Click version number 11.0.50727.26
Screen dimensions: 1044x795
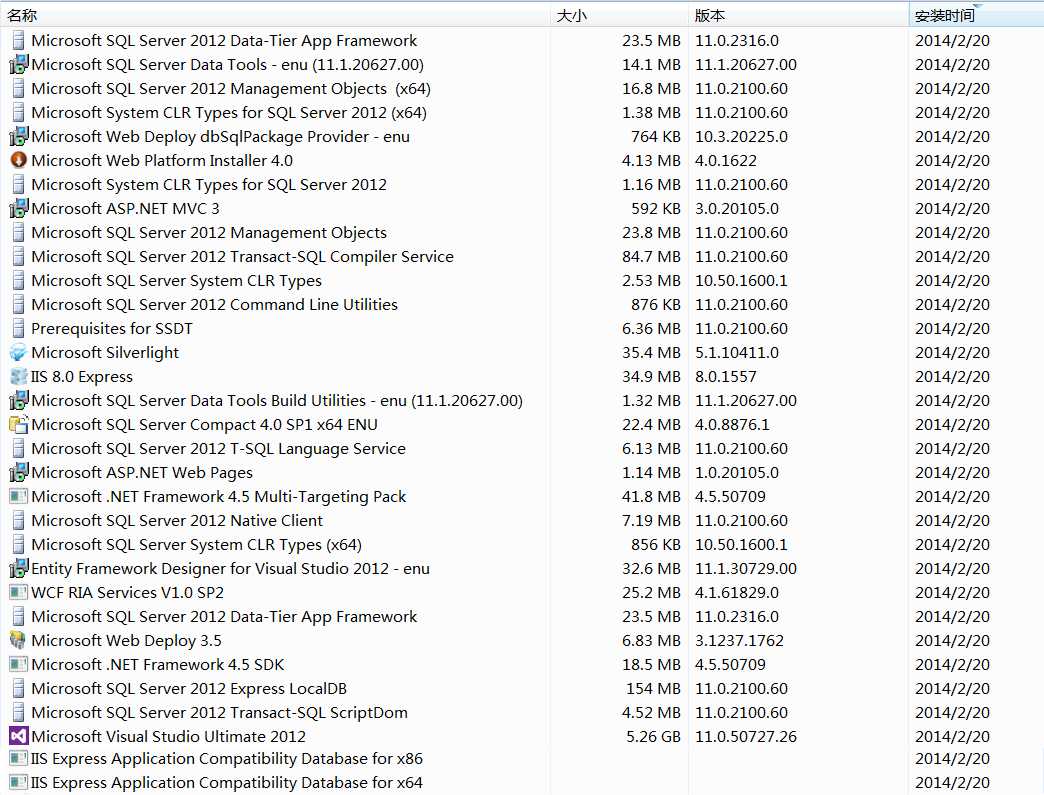coord(746,736)
